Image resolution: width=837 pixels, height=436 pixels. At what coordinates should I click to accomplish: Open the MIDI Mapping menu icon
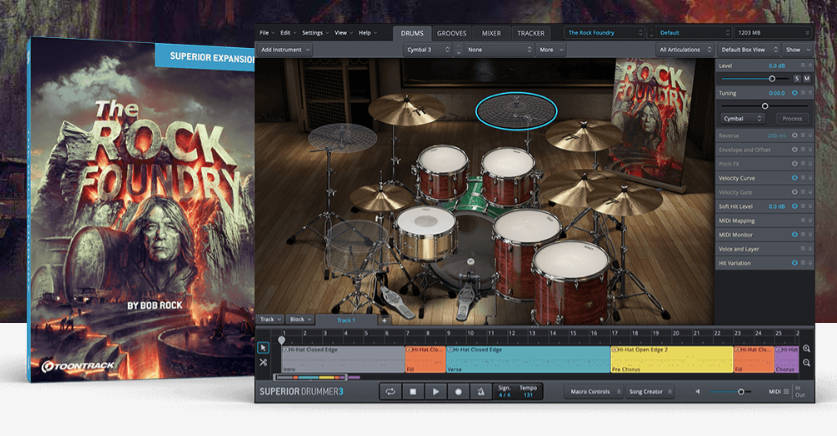(803, 220)
